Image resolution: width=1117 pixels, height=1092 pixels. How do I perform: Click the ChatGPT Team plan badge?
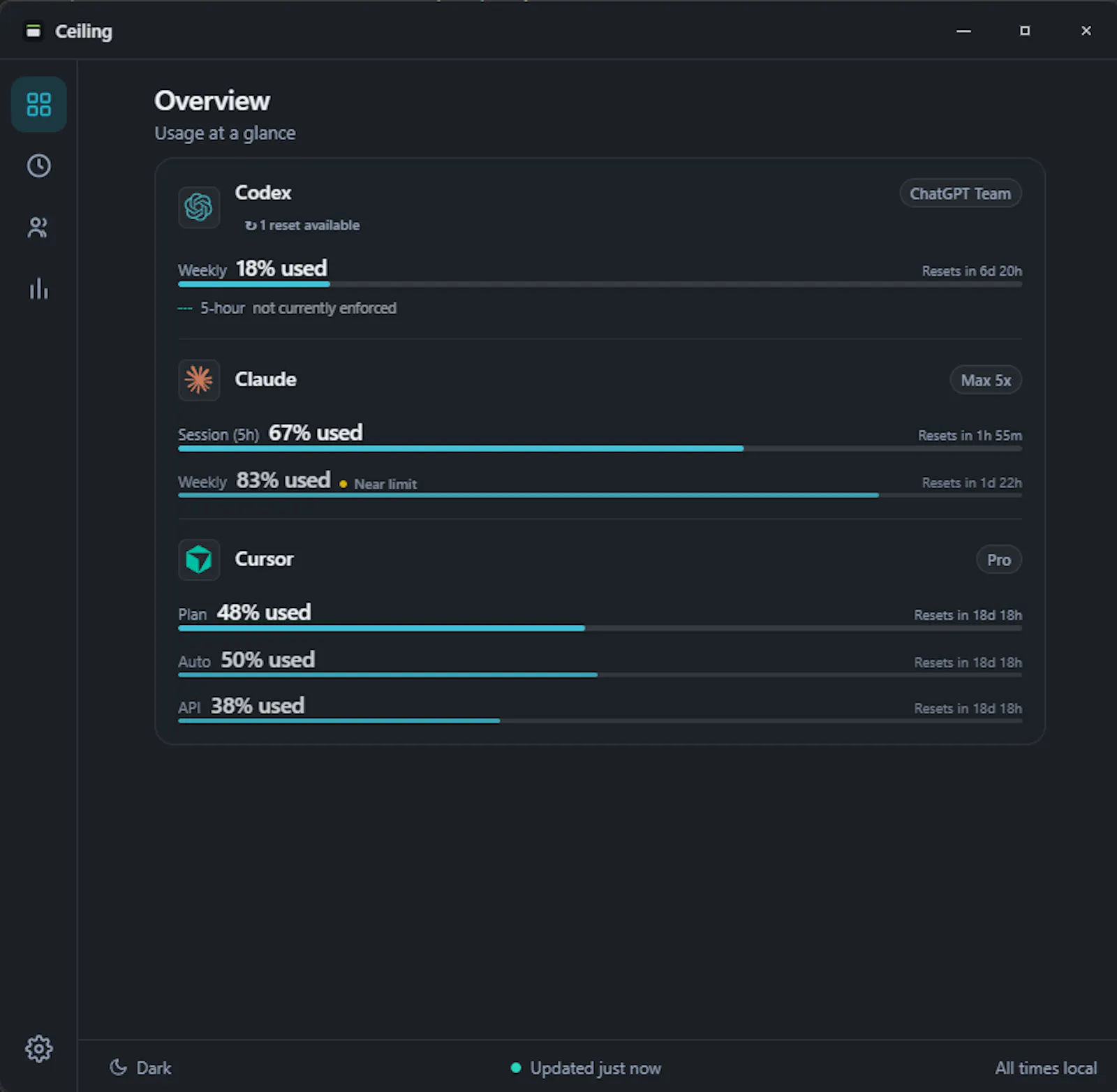click(x=960, y=193)
